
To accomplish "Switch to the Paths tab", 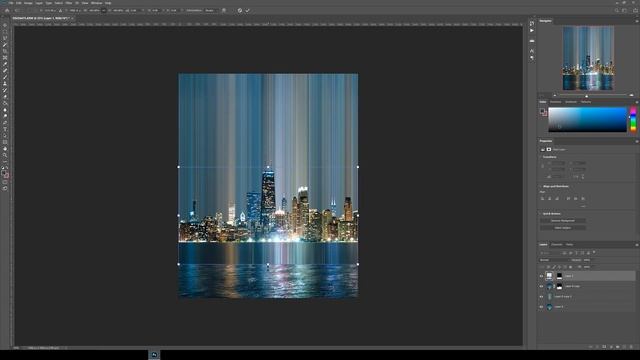I will pos(569,244).
